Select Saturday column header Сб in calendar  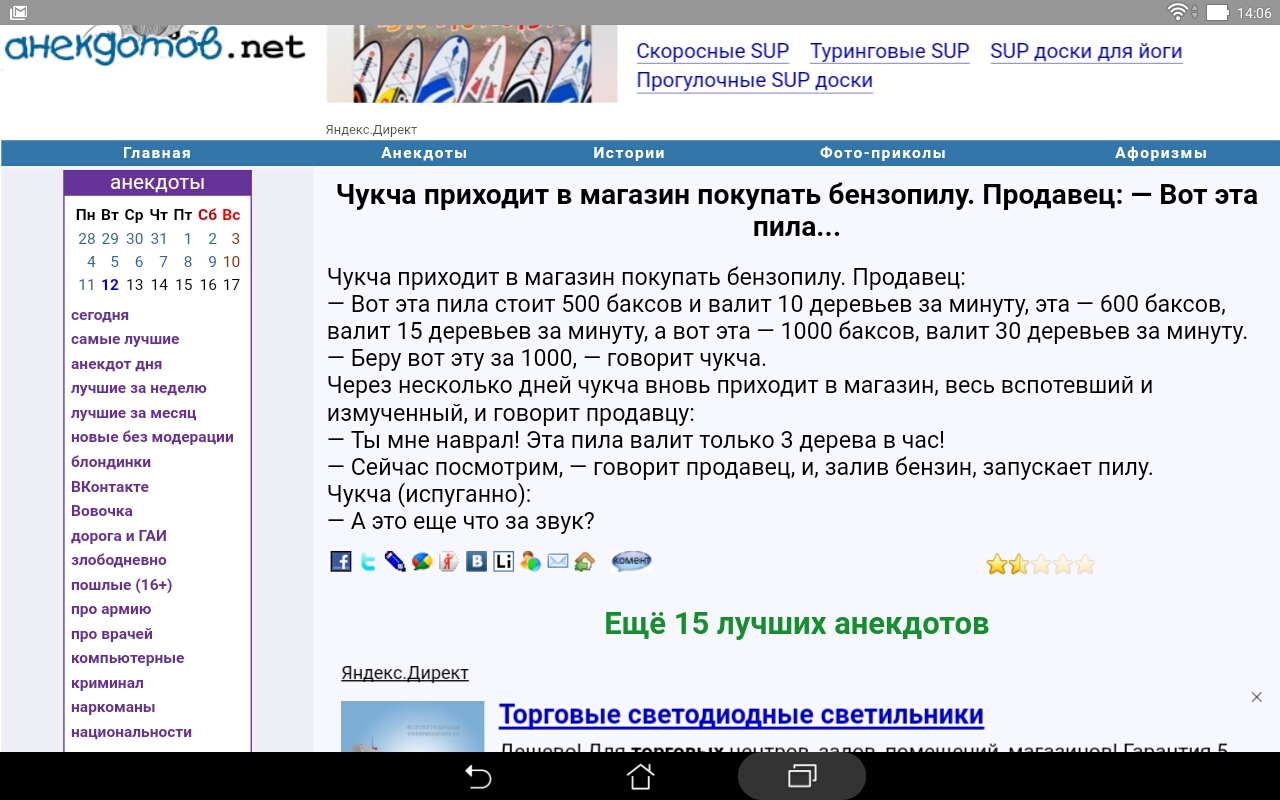click(206, 214)
